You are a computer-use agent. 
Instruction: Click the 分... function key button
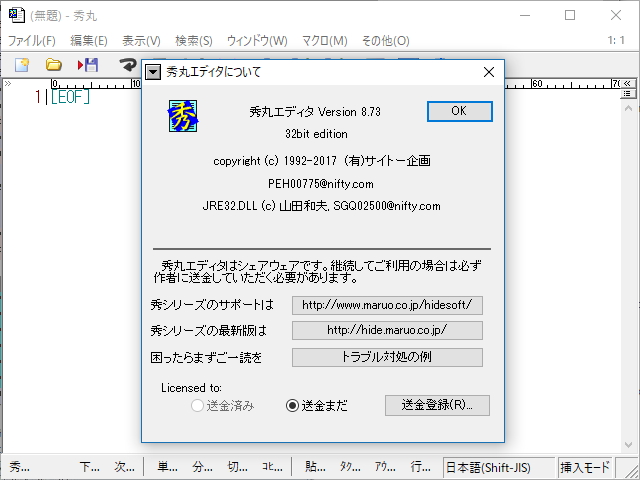coord(202,466)
